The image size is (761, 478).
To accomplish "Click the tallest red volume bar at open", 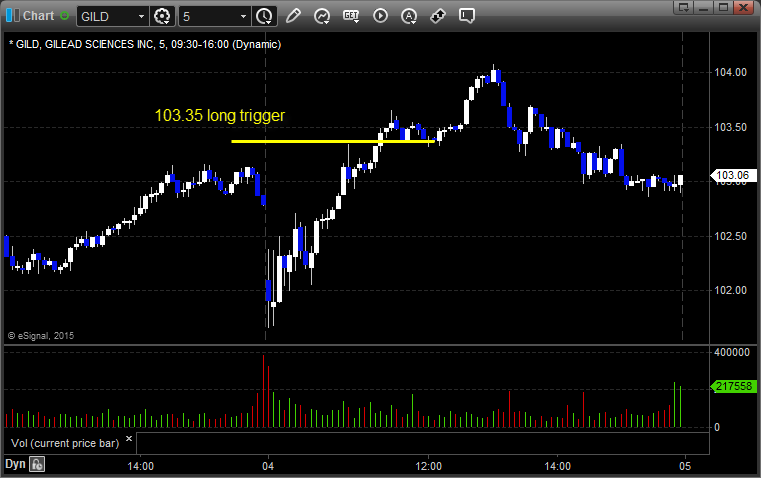I will coord(264,391).
